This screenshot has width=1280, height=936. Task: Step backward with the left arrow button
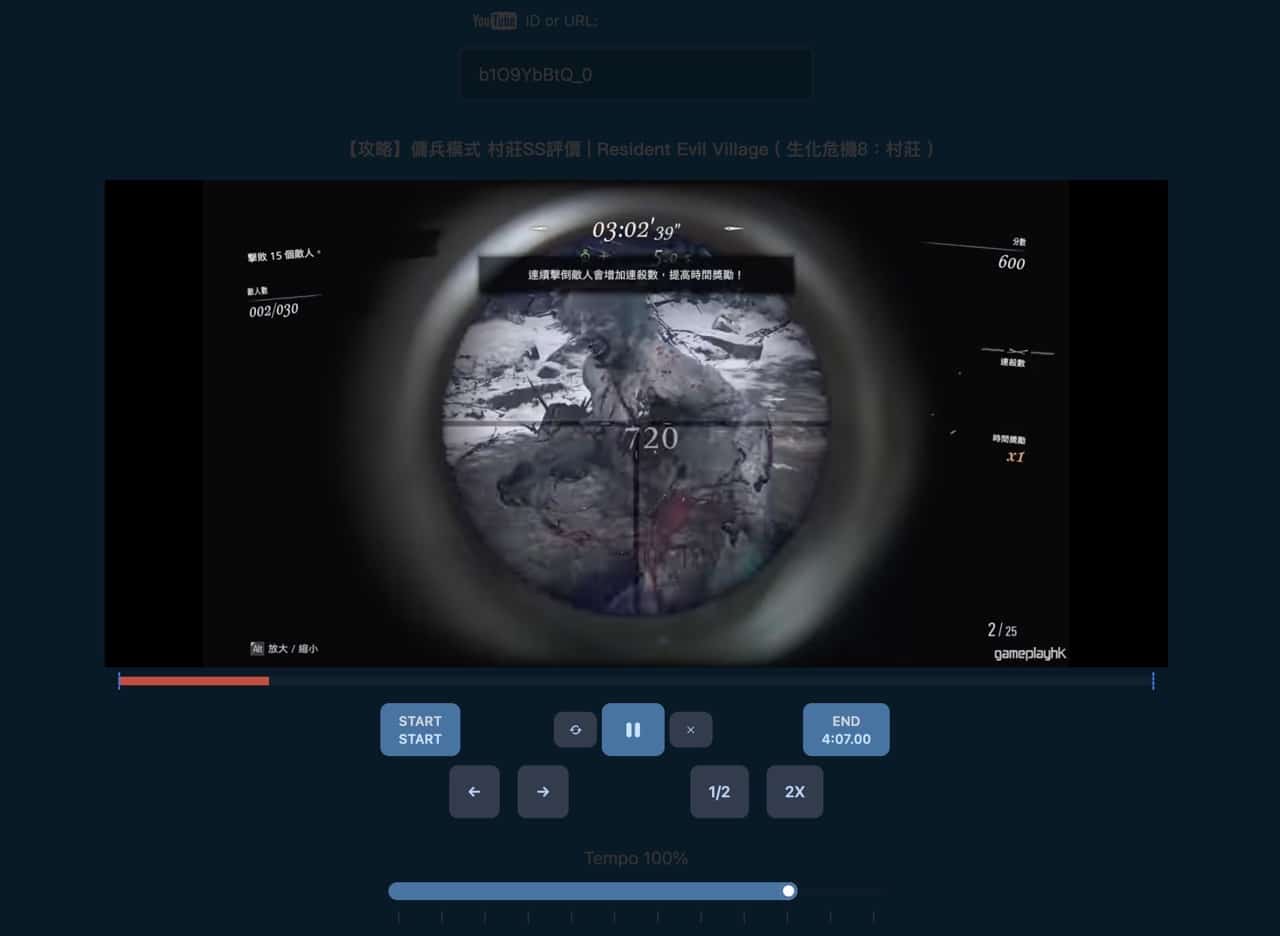pos(474,792)
